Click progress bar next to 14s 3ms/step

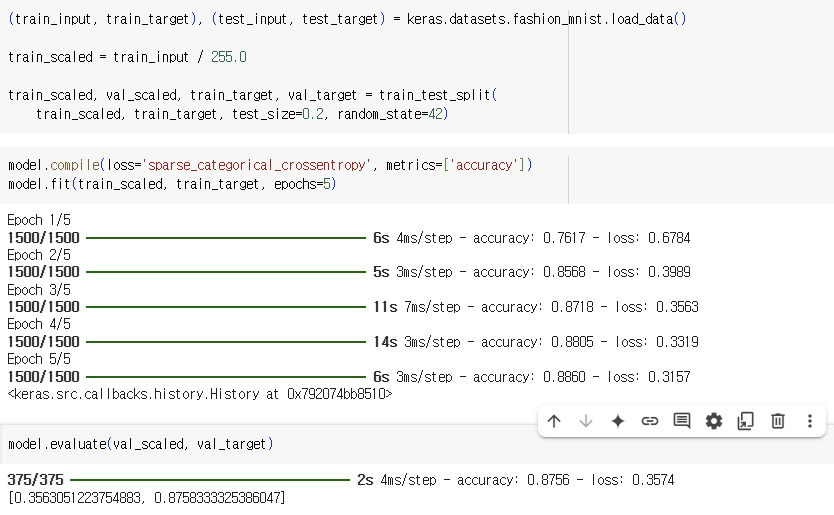[x=226, y=342]
